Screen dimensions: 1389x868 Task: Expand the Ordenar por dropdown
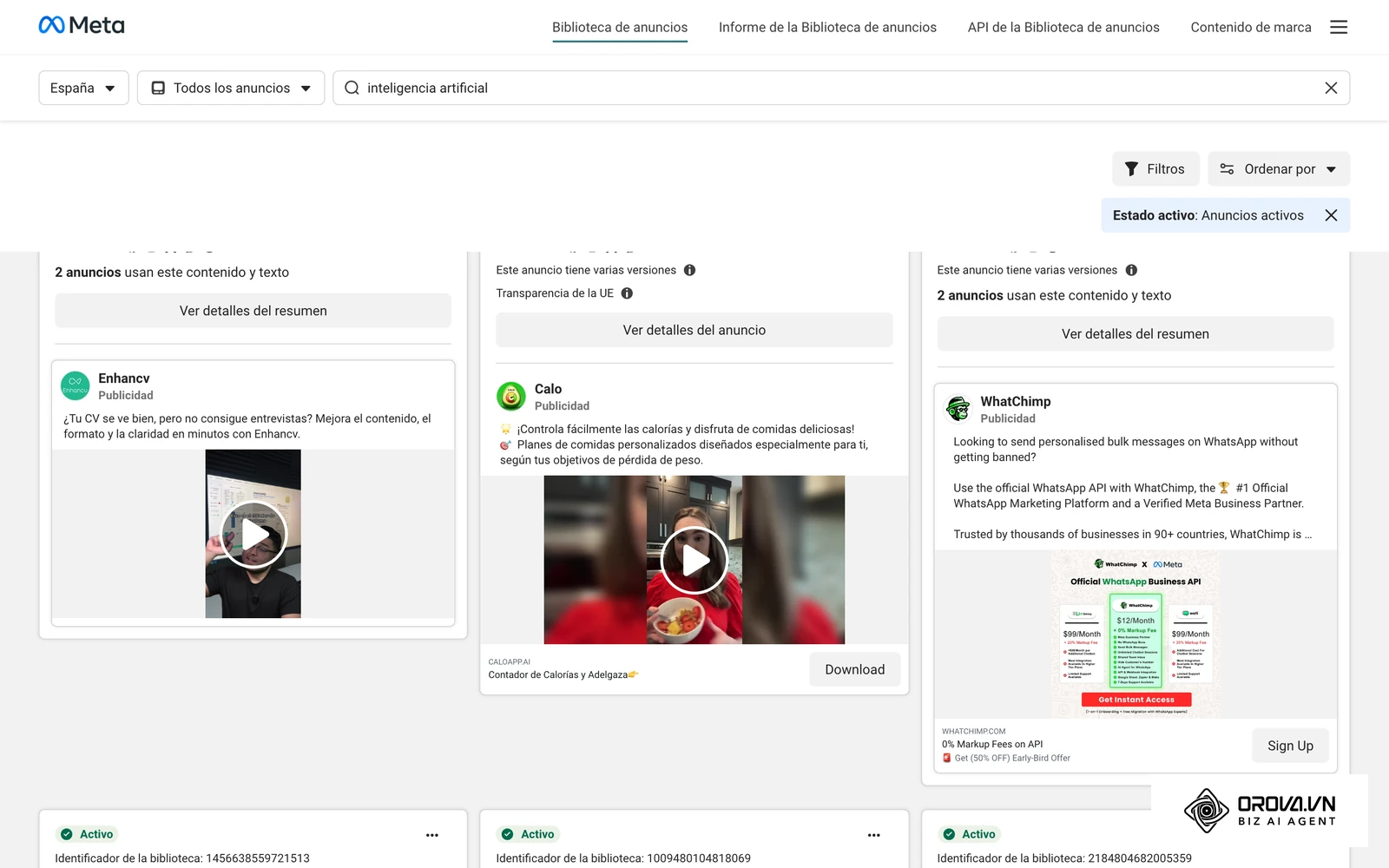pos(1279,169)
